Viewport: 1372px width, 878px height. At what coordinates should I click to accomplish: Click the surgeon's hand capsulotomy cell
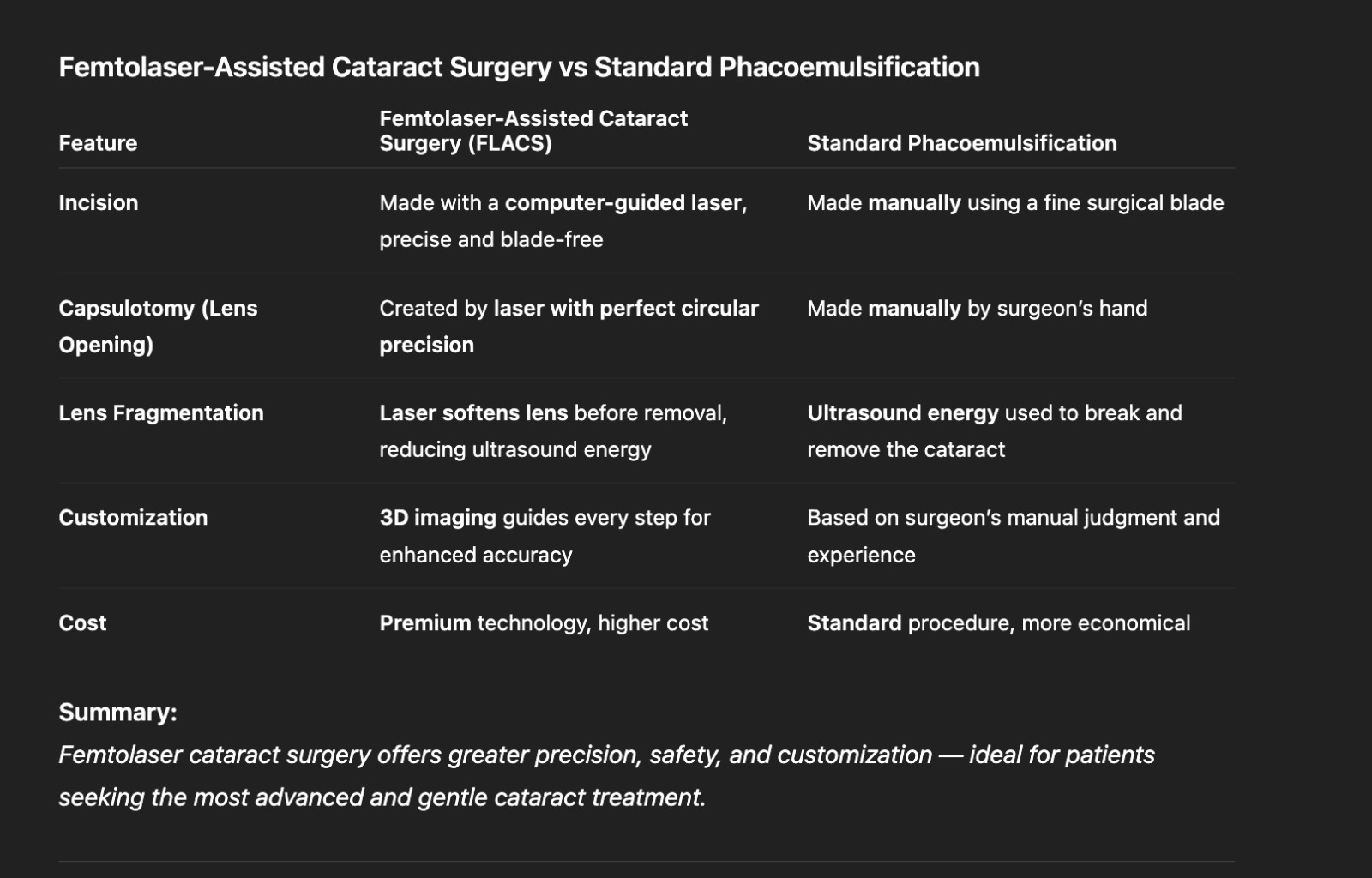[977, 308]
